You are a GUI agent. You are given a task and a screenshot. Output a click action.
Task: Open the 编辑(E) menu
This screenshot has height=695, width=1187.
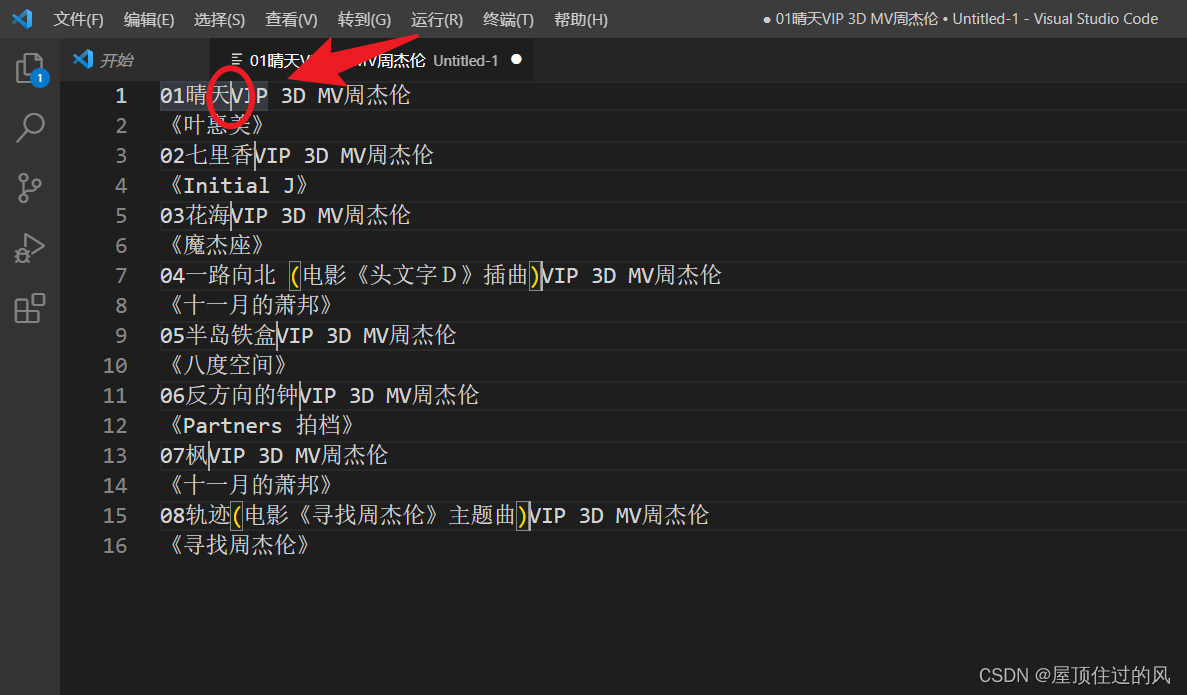tap(149, 20)
